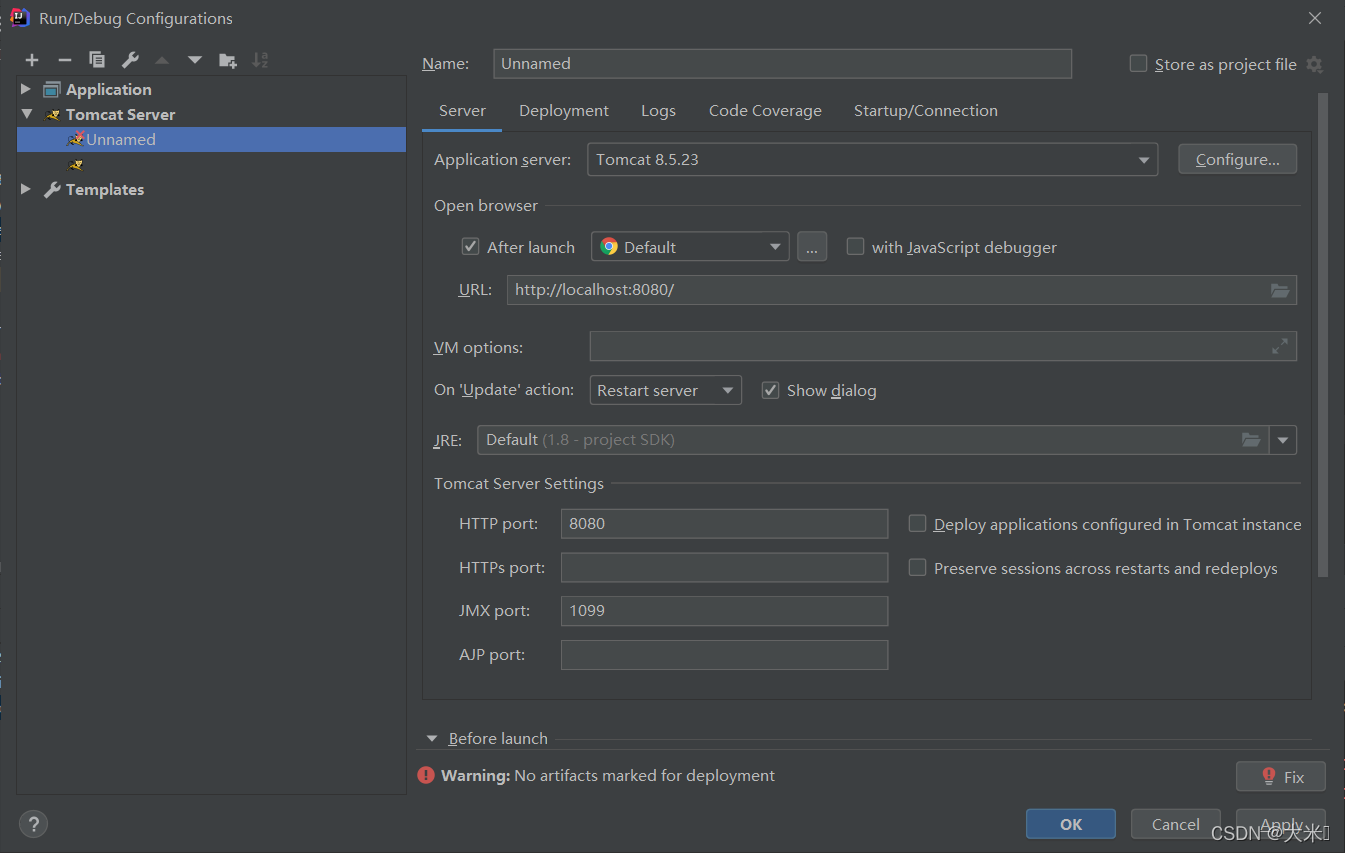Open JRE dropdown arrow
Viewport: 1345px width, 853px height.
click(1283, 440)
